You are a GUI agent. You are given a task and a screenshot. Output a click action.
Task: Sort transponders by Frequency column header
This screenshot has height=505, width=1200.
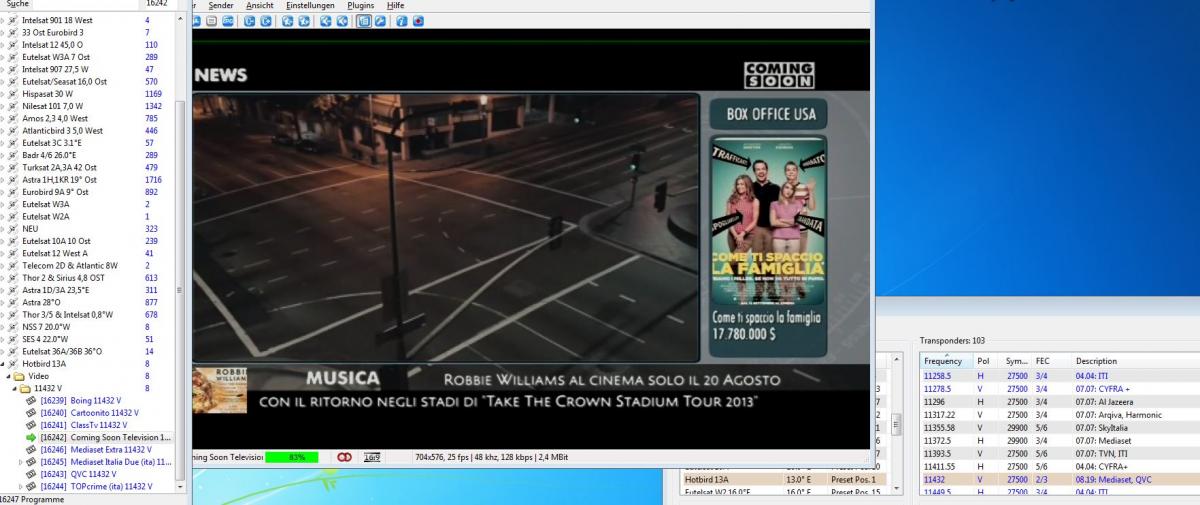(x=943, y=361)
